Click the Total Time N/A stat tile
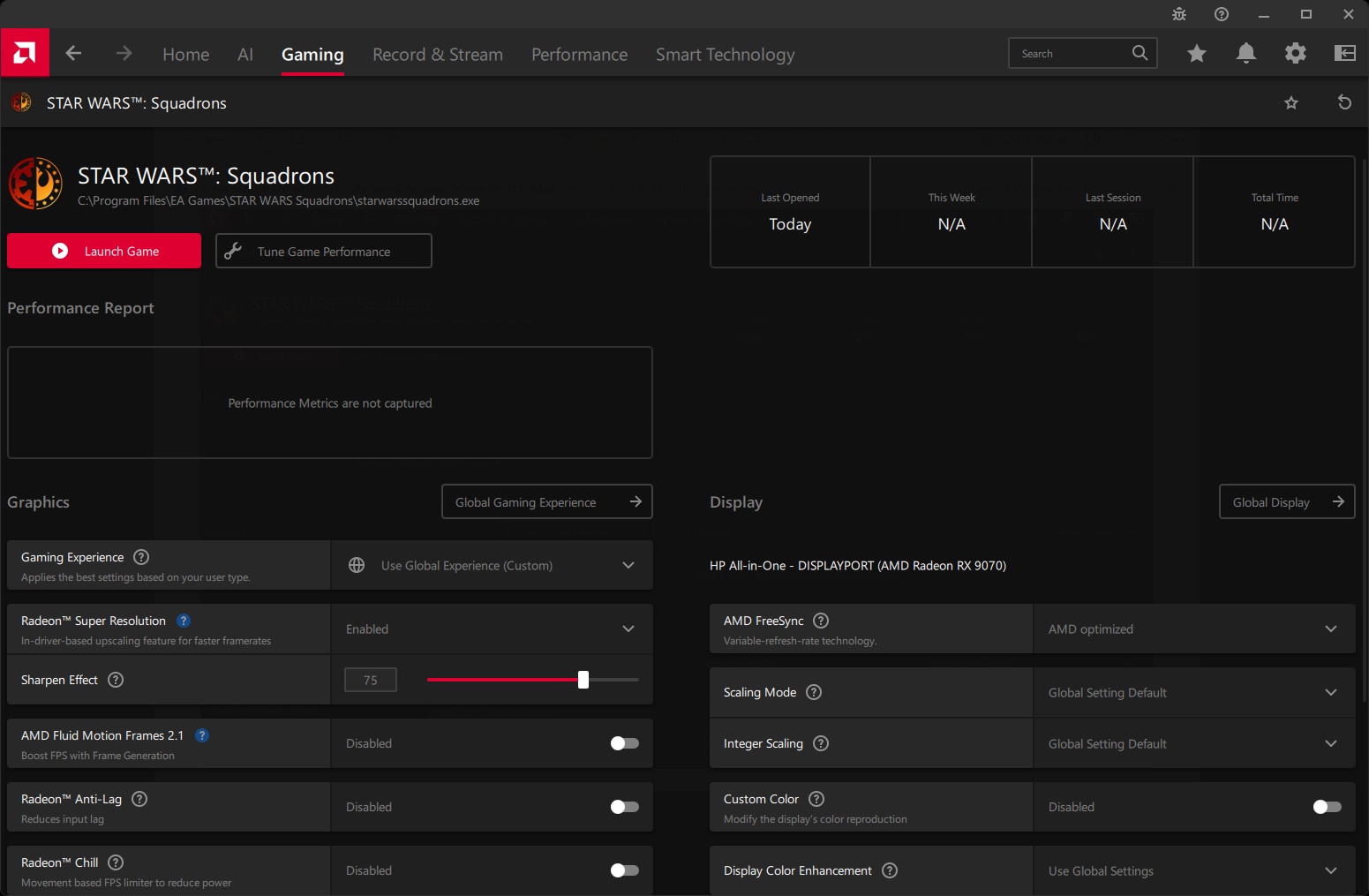The height and width of the screenshot is (896, 1369). click(x=1275, y=212)
